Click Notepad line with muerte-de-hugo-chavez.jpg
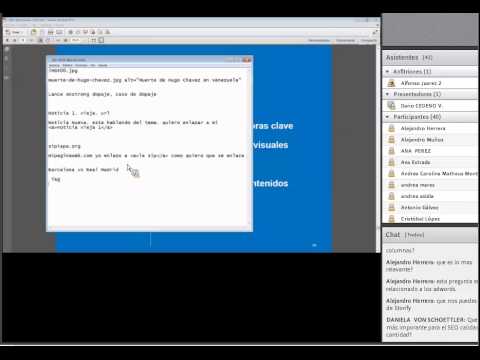 coord(145,80)
